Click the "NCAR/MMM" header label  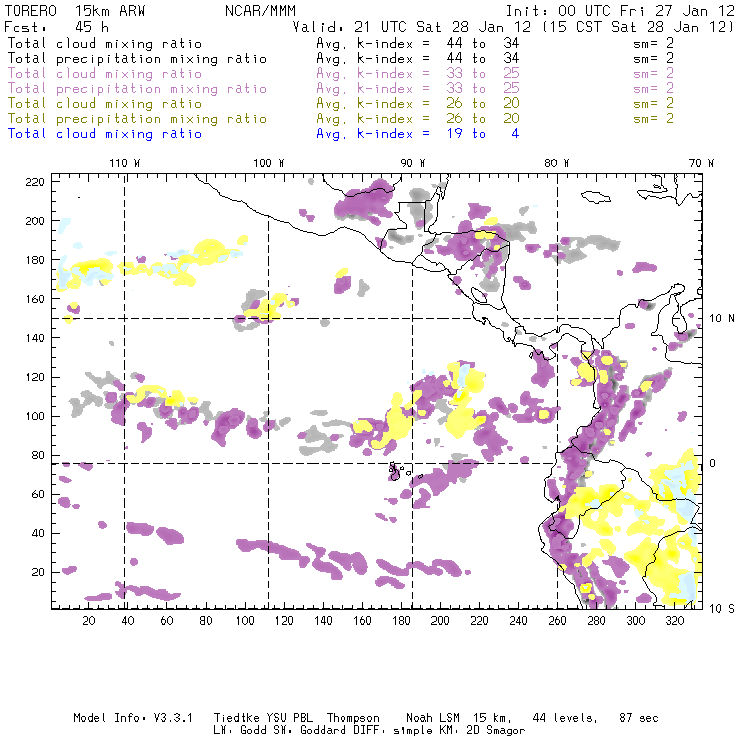260,11
